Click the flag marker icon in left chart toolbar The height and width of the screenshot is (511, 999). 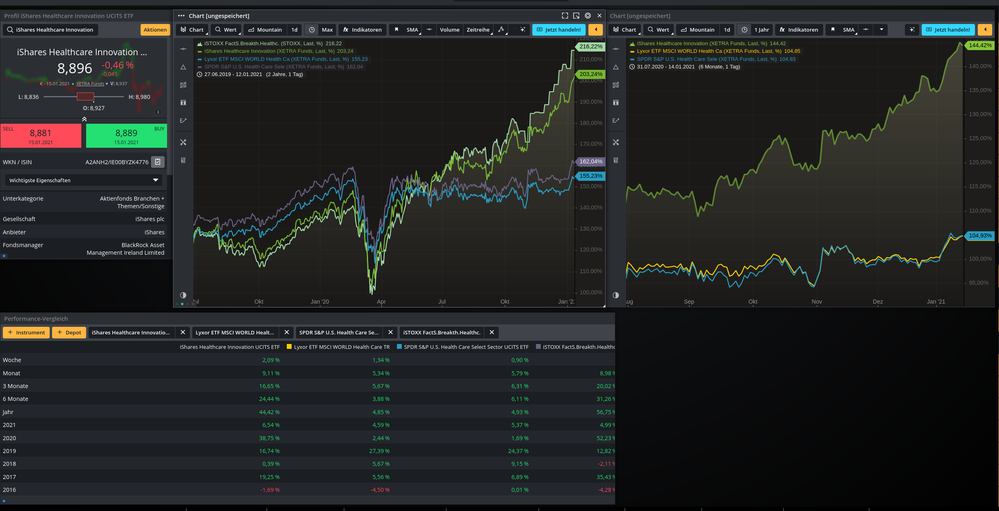[396, 29]
